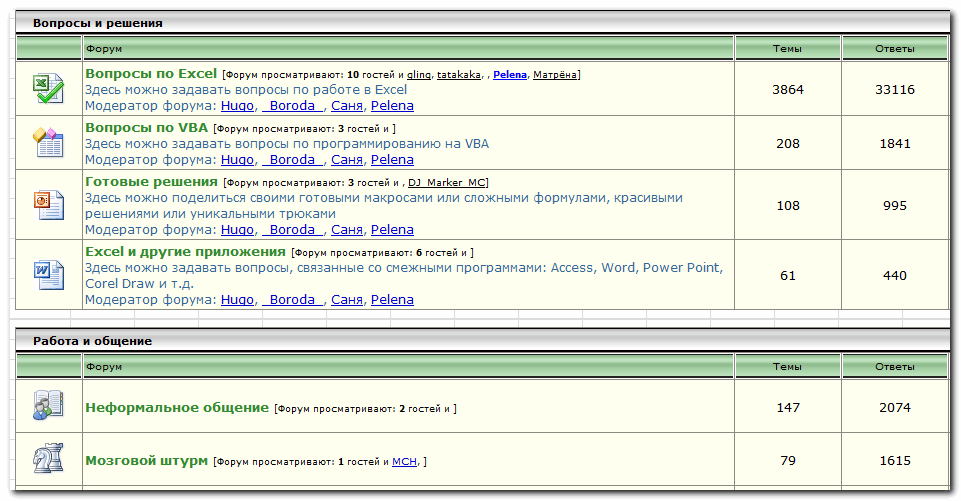Click moderator Hugo in Вопросы по VBA row
Image resolution: width=961 pixels, height=501 pixels.
237,159
